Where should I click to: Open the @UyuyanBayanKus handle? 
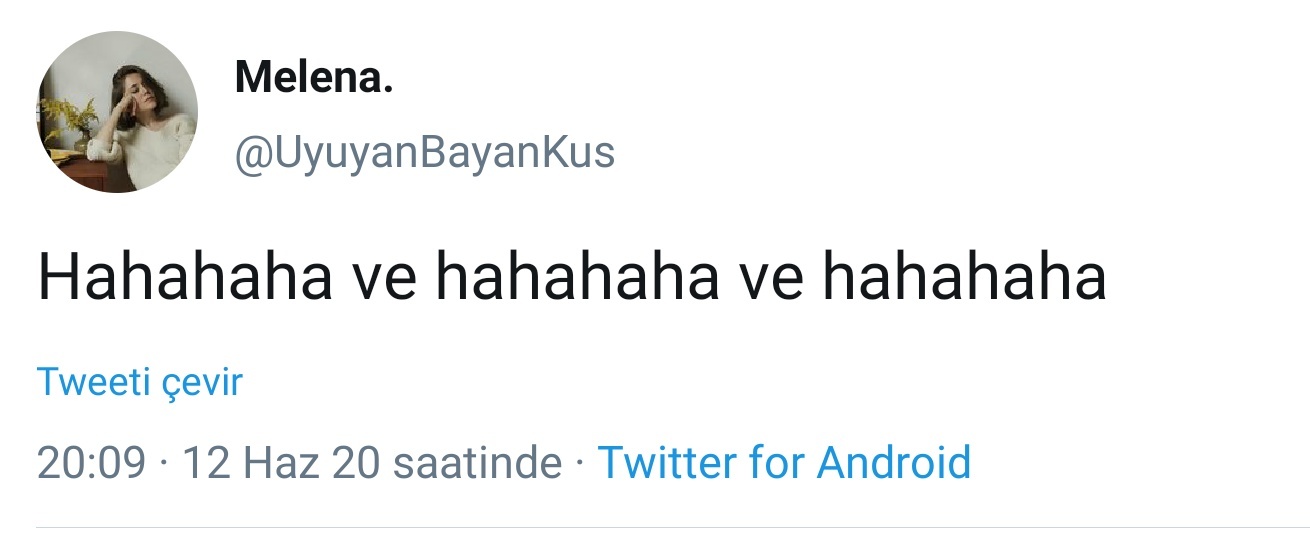point(424,154)
